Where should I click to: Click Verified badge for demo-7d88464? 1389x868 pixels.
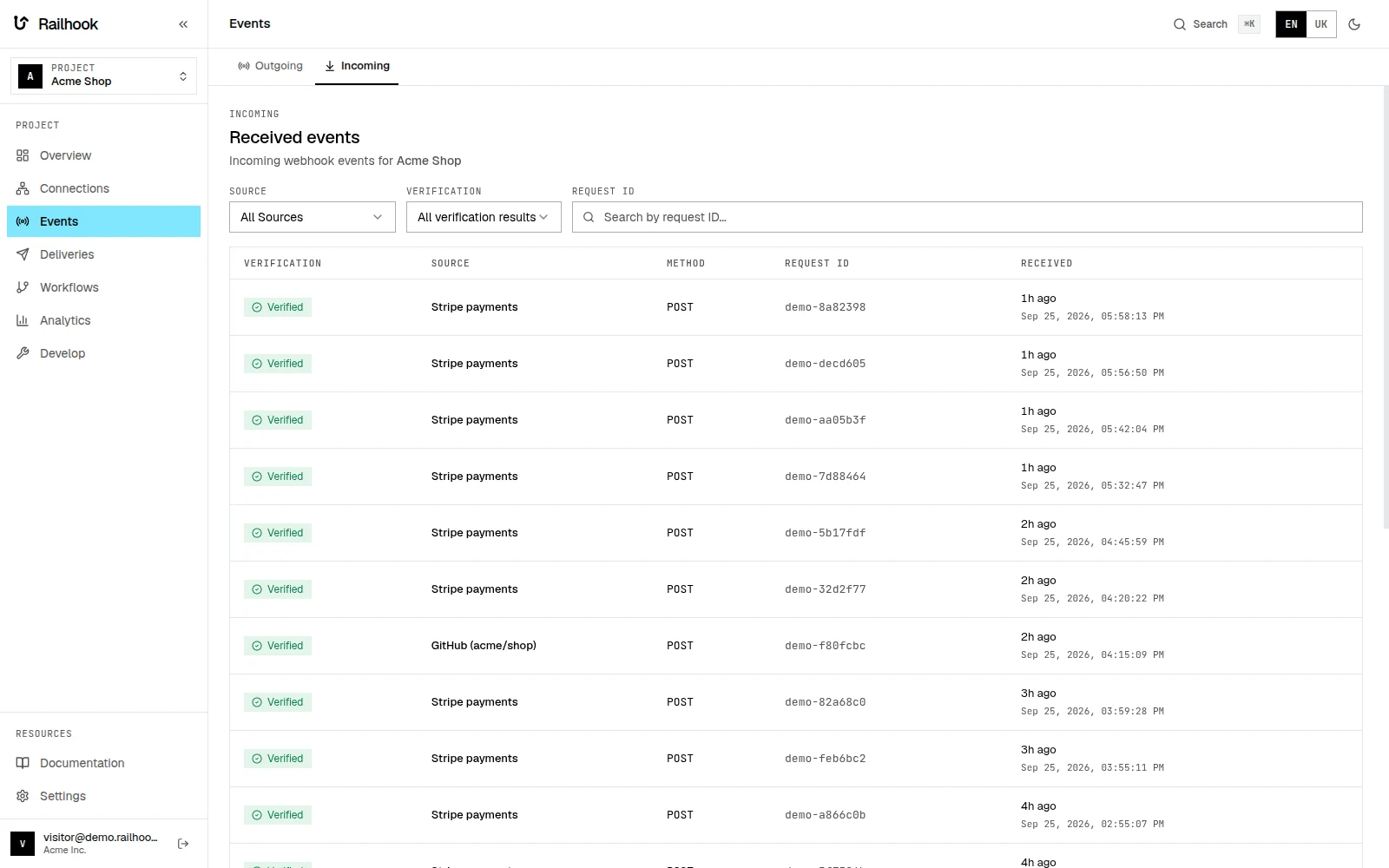click(x=278, y=477)
